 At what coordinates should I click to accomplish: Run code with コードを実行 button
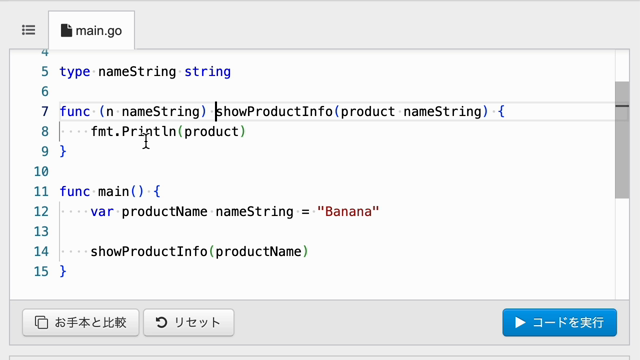[560, 322]
